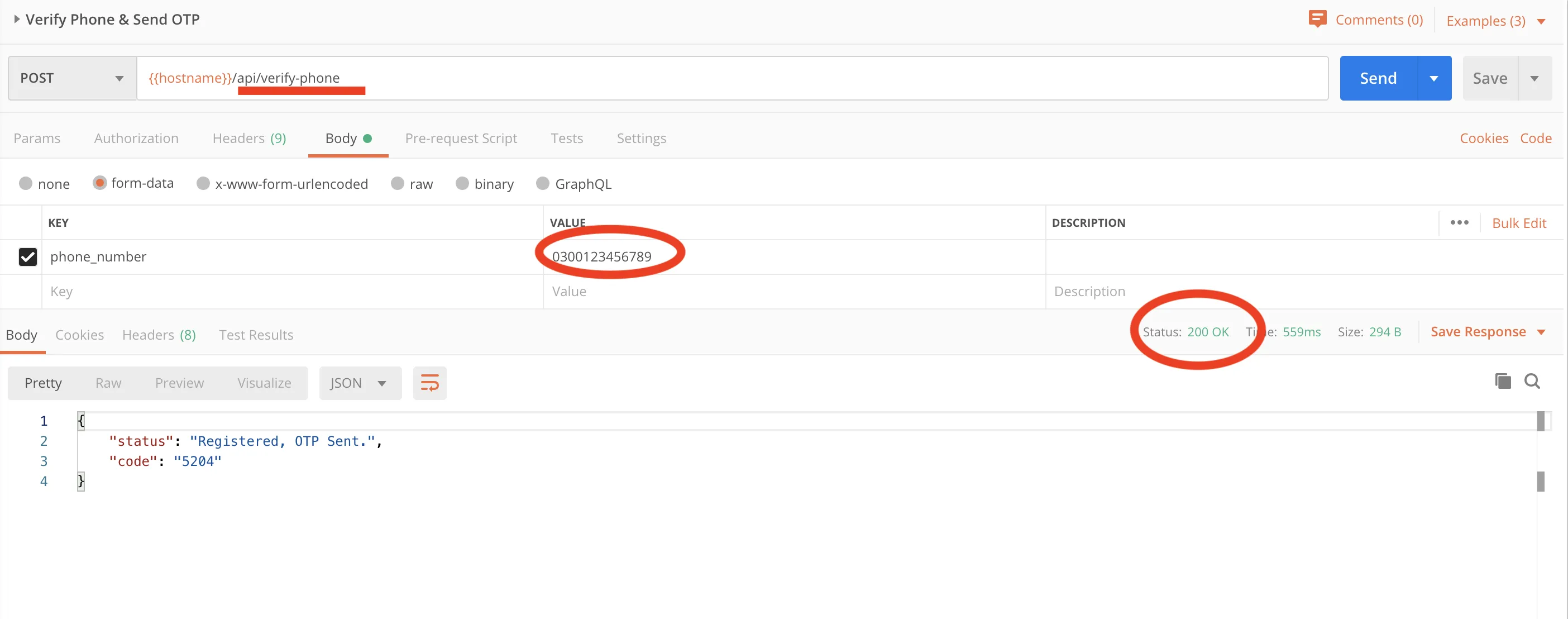This screenshot has height=619, width=1568.
Task: Open the Save button dropdown arrow
Action: click(x=1534, y=79)
